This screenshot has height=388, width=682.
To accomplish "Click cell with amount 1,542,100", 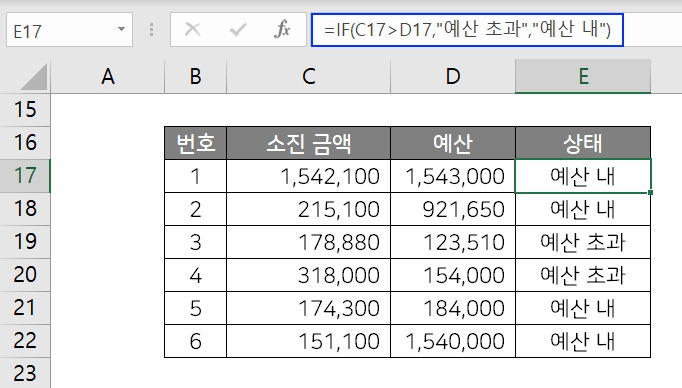I will pyautogui.click(x=308, y=176).
